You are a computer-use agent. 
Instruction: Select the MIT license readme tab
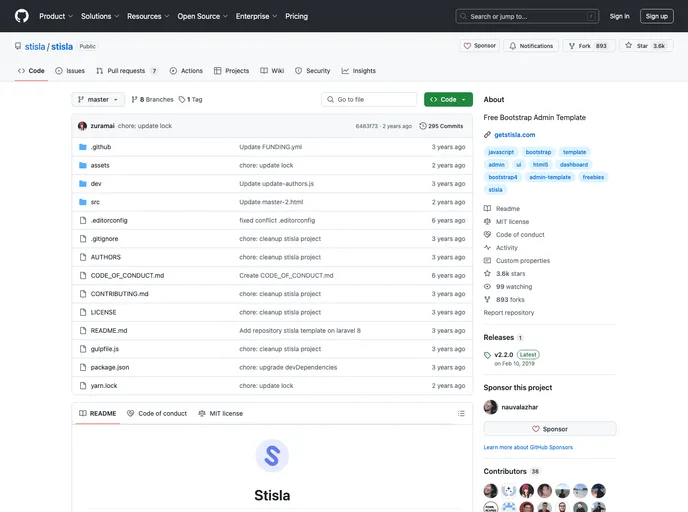[221, 413]
